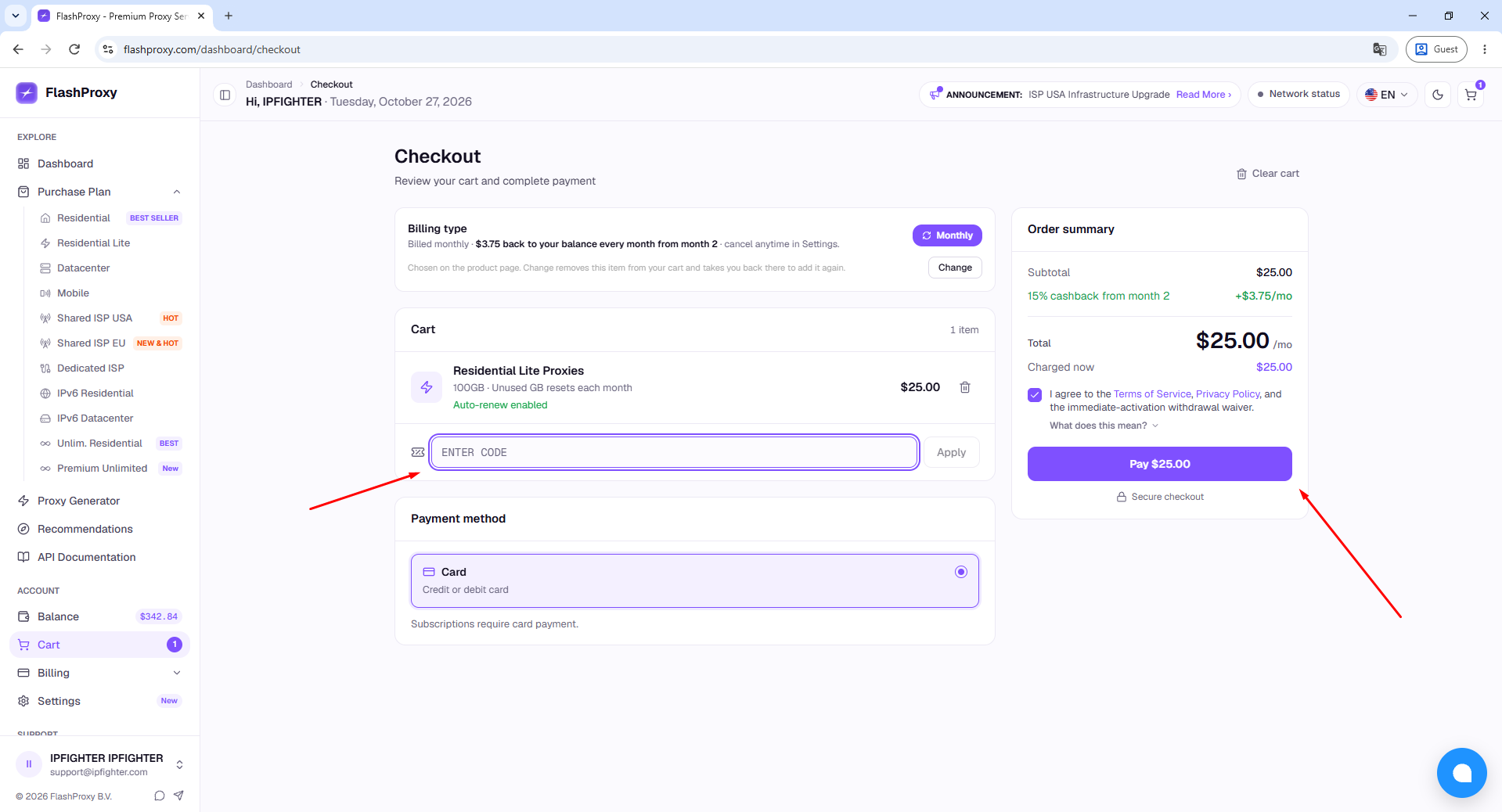
Task: Expand 'What does this mean?'
Action: click(x=1104, y=426)
